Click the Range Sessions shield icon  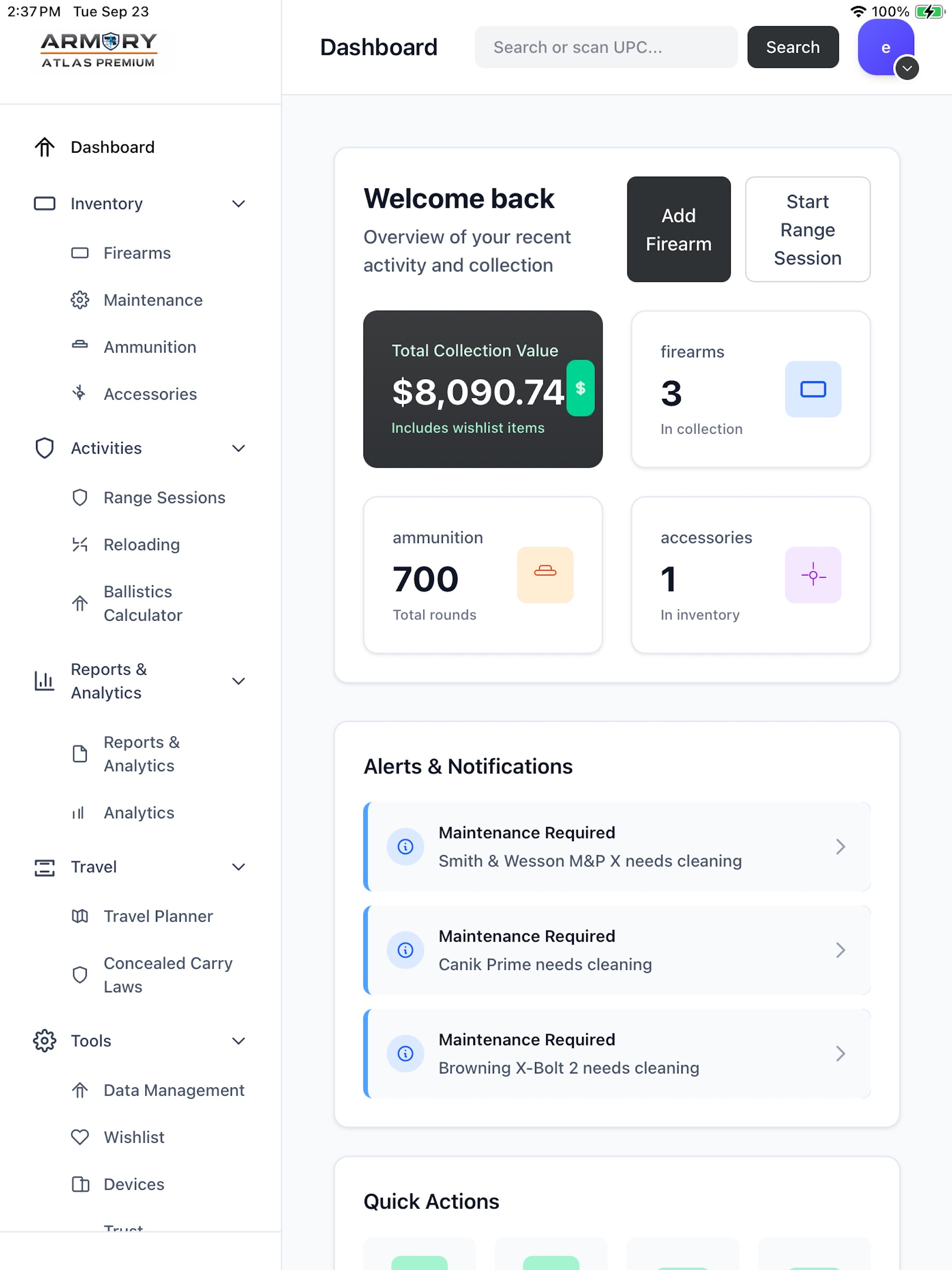pyautogui.click(x=80, y=498)
